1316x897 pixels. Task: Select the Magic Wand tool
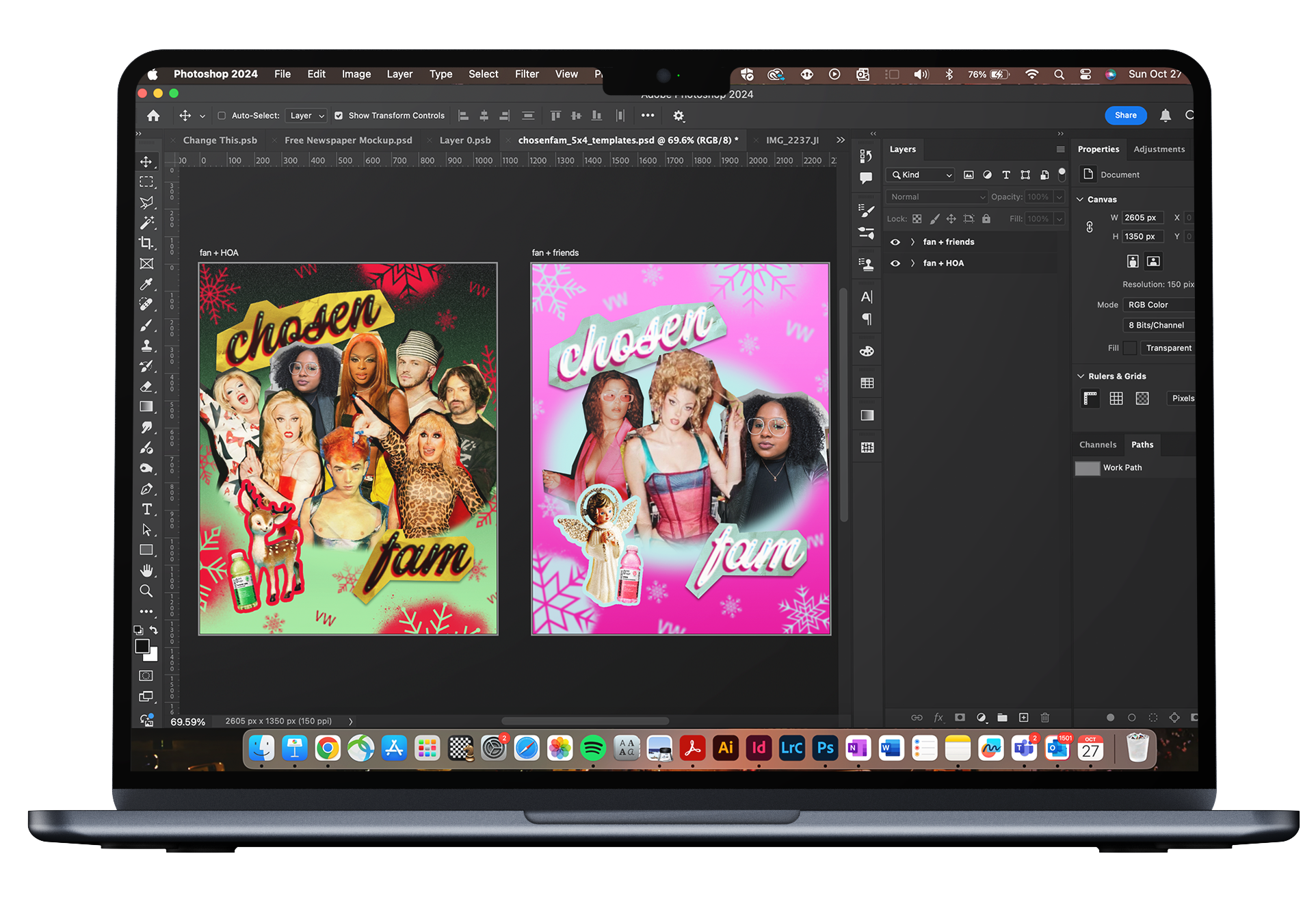[x=146, y=223]
